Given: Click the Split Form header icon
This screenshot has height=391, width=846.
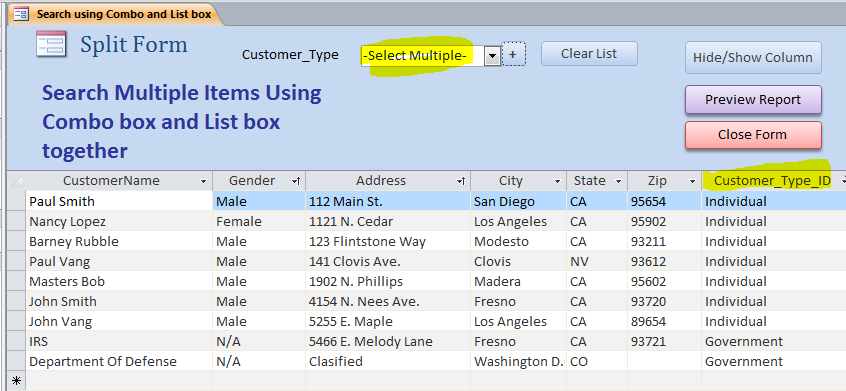Looking at the screenshot, I should (x=51, y=44).
